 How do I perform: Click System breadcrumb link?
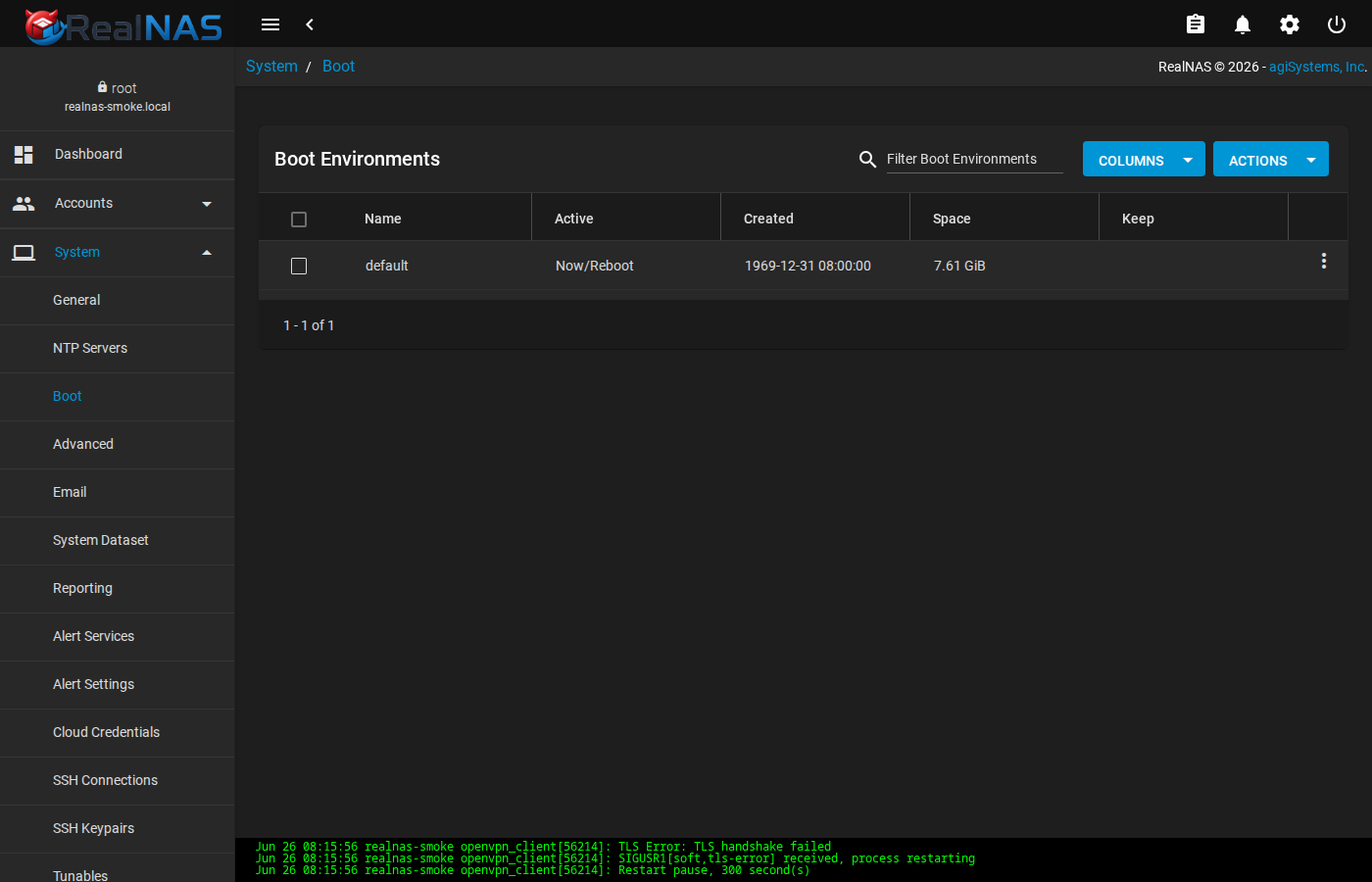coord(271,67)
